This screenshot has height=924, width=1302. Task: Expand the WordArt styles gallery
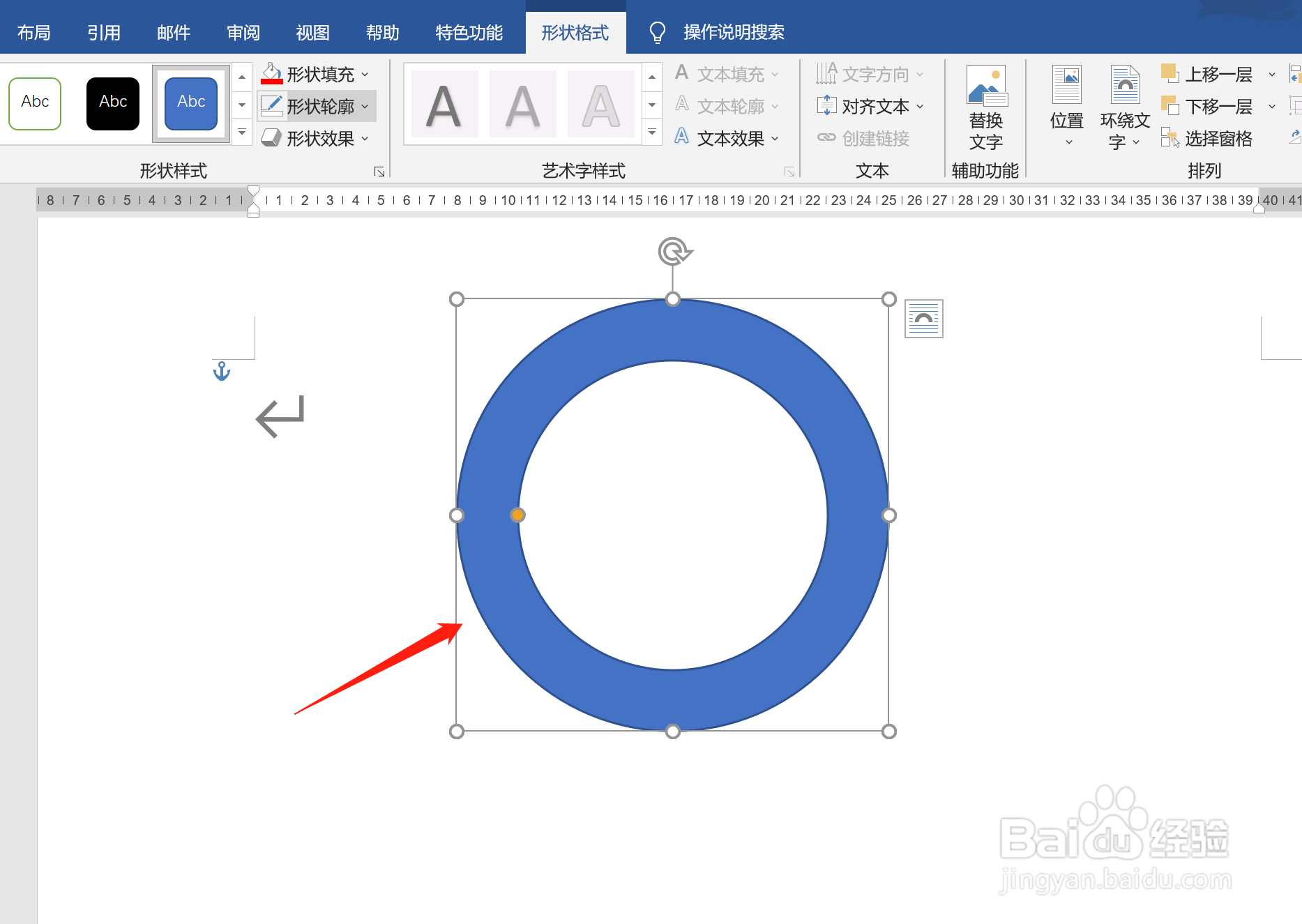[652, 132]
